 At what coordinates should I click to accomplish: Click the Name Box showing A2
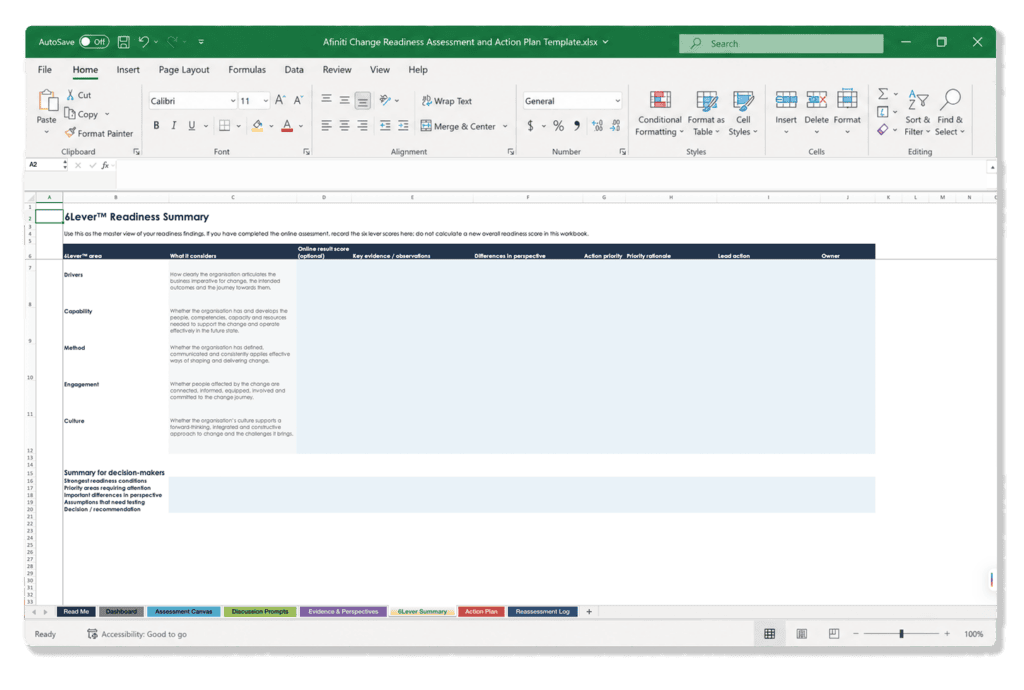point(45,165)
